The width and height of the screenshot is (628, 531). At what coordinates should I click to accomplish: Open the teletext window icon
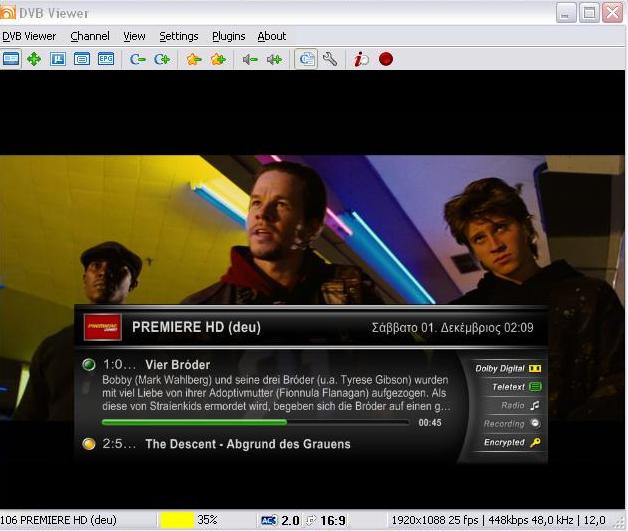(82, 59)
